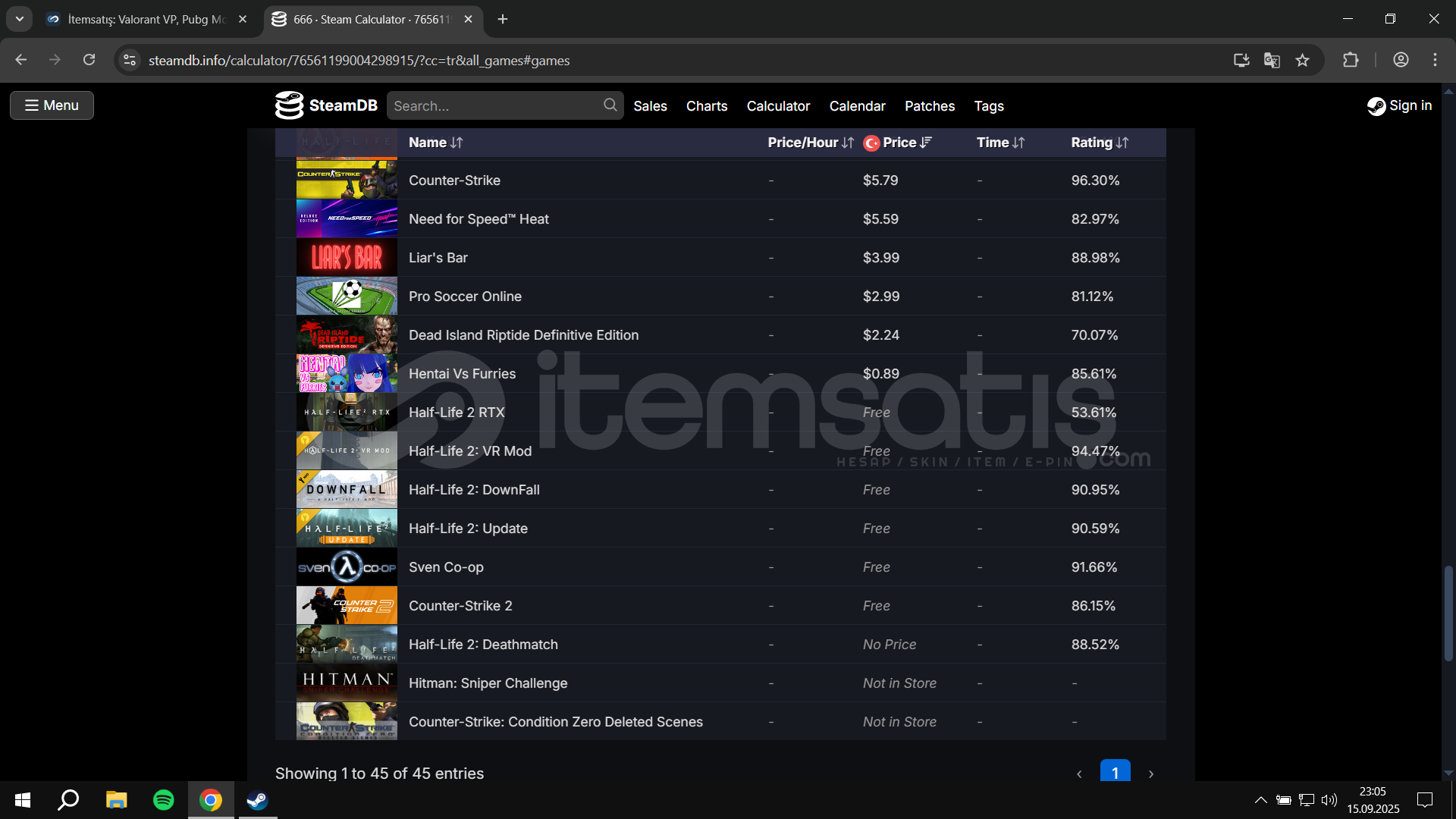Open Chrome profile avatar

(1401, 60)
